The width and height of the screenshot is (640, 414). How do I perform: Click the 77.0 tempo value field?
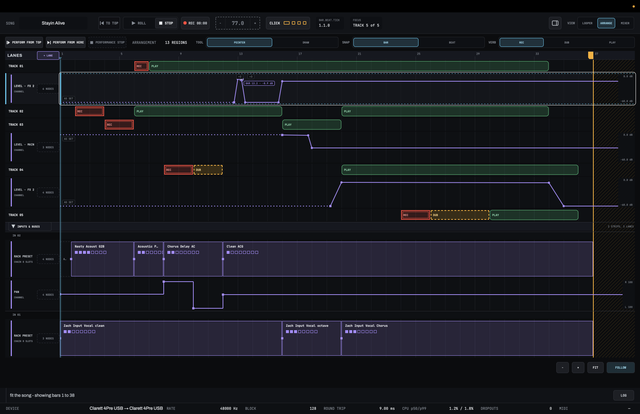(x=238, y=23)
